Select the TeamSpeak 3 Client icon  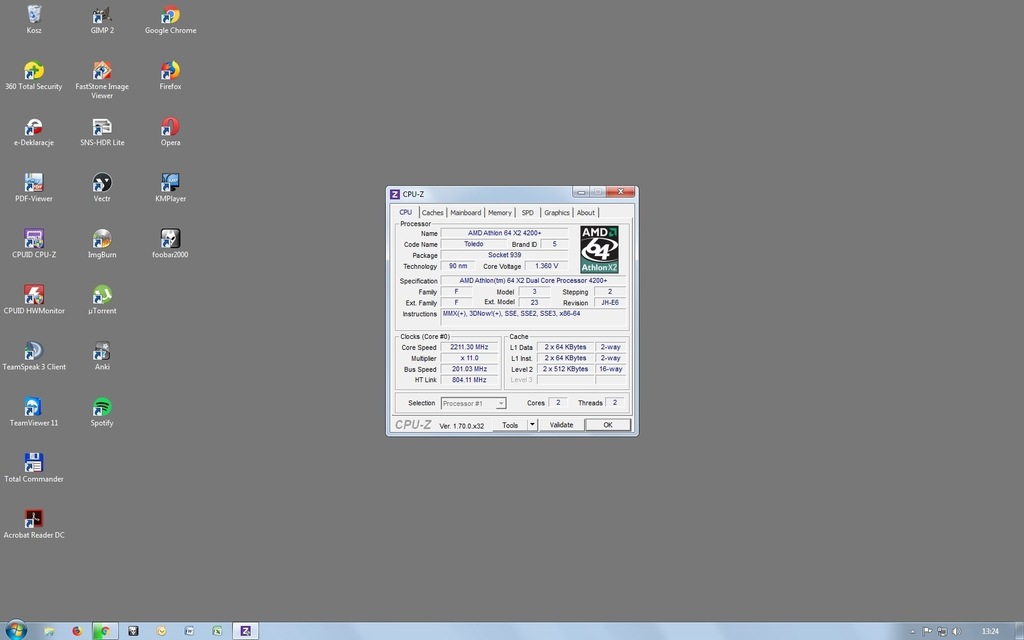tap(34, 357)
